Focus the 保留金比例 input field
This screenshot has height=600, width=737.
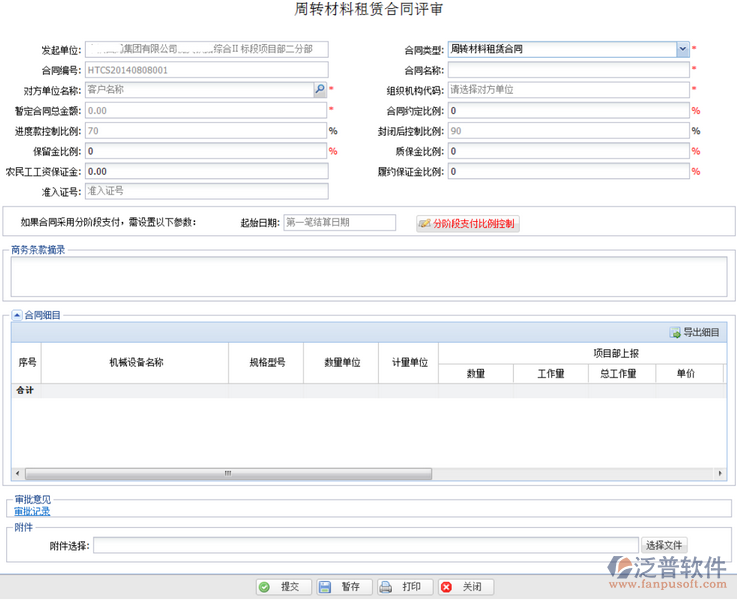coord(206,151)
